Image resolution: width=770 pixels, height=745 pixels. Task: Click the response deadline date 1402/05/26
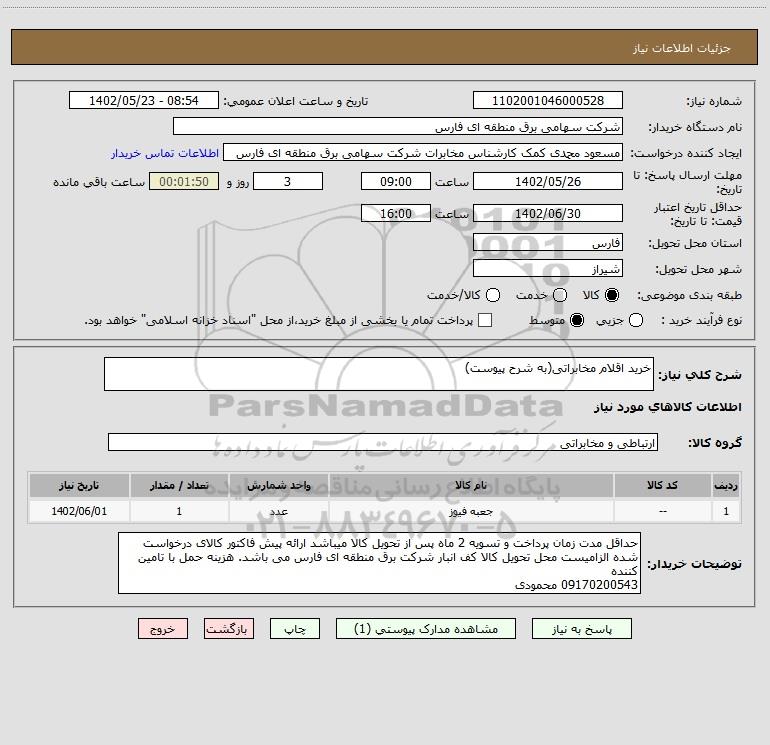click(548, 181)
